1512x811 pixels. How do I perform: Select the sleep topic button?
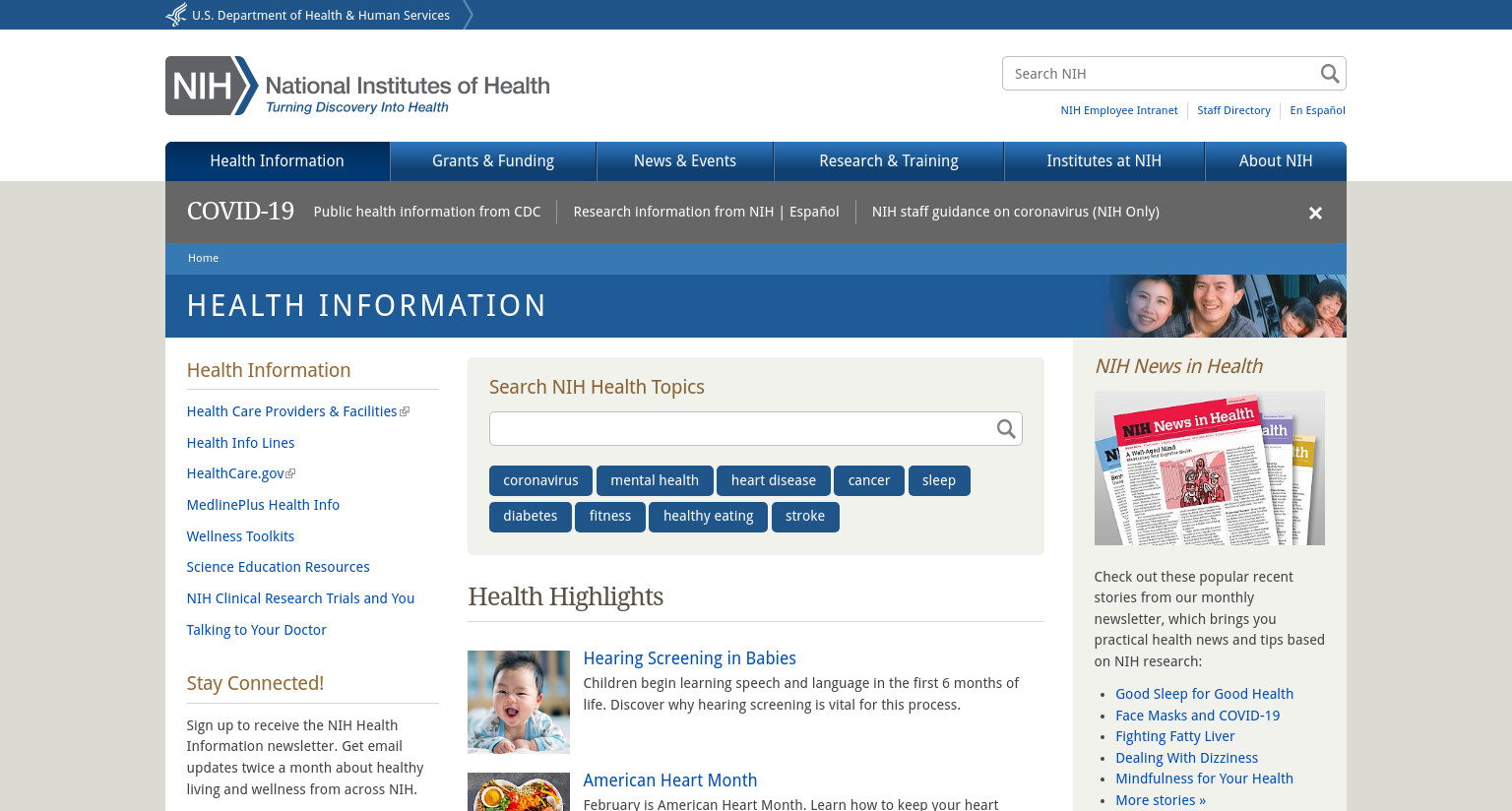(x=939, y=480)
